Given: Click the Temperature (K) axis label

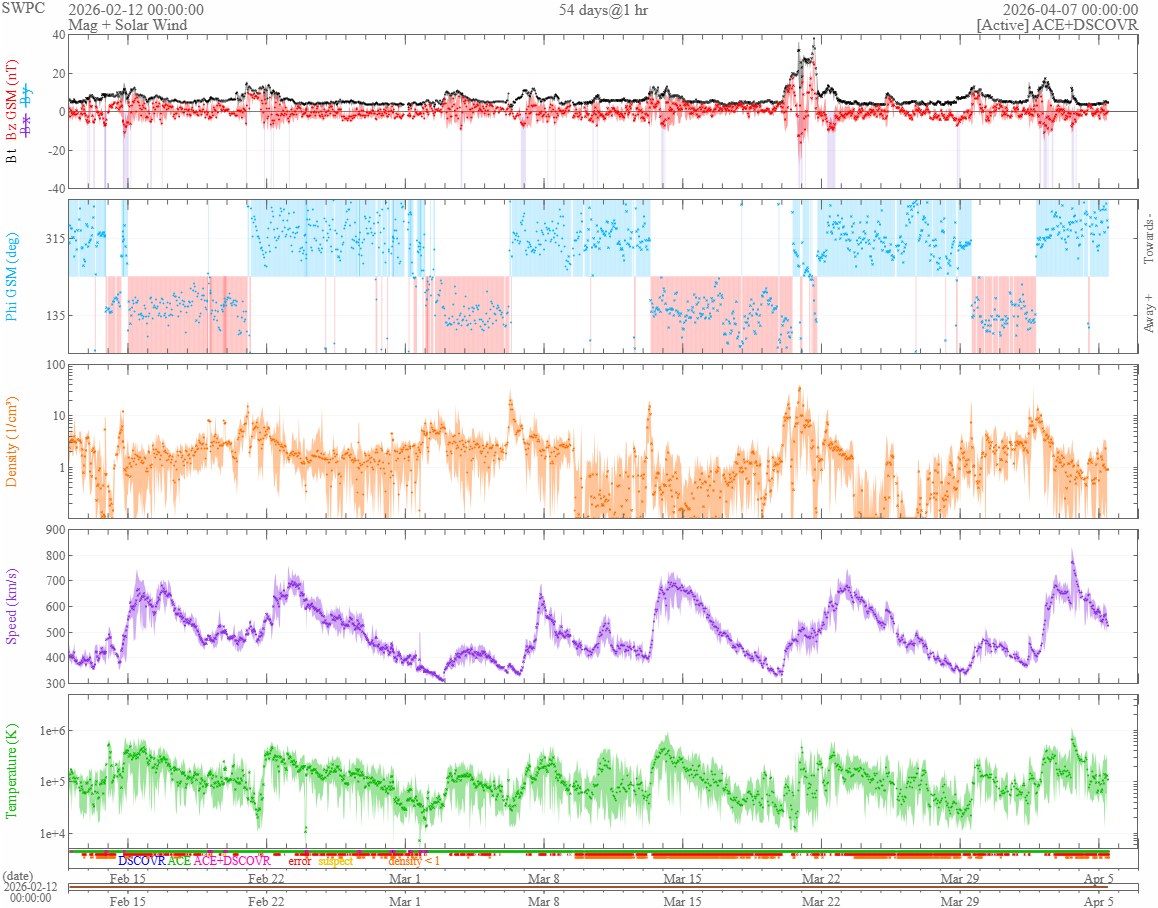Looking at the screenshot, I should coord(12,771).
